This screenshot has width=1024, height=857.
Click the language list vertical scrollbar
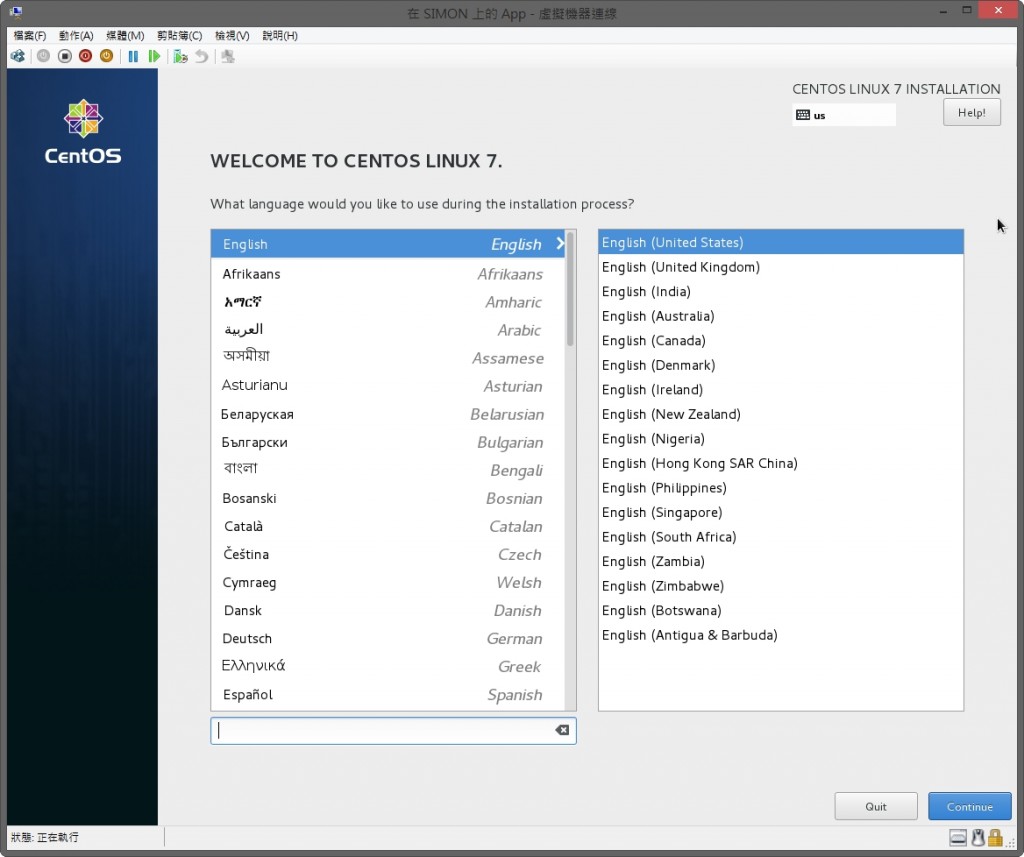[x=570, y=289]
